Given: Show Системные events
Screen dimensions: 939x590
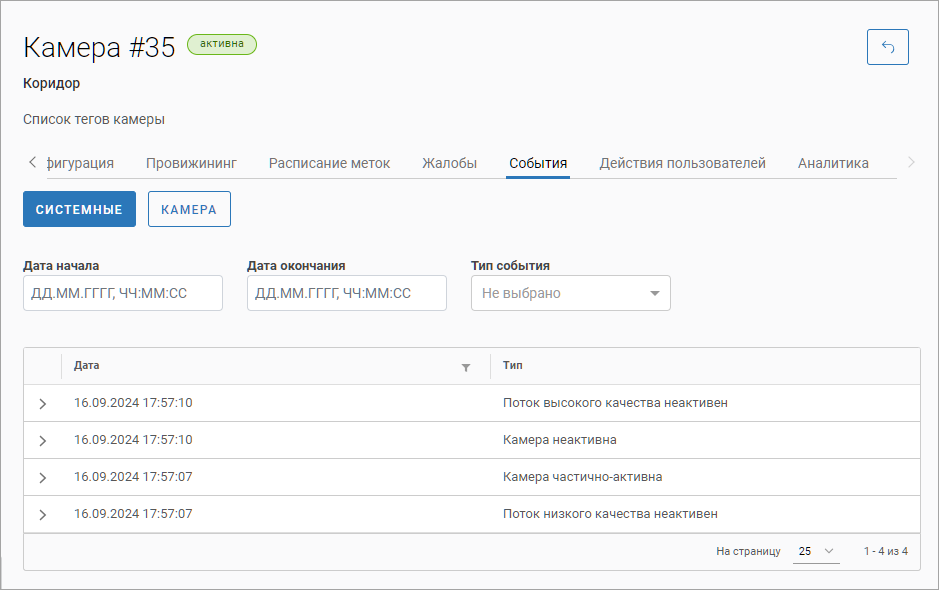Looking at the screenshot, I should coord(79,210).
